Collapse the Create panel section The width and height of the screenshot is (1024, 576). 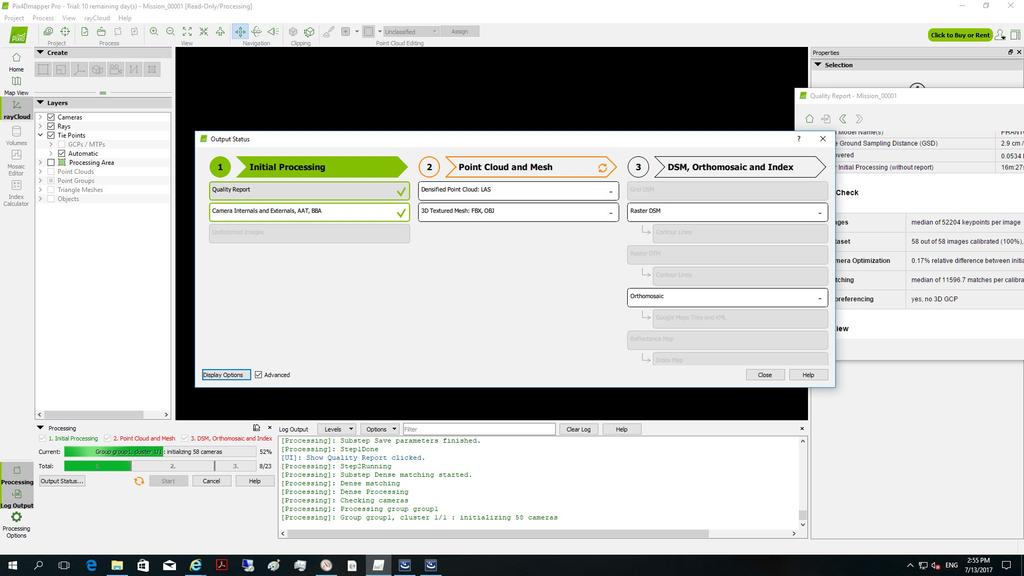[x=40, y=52]
